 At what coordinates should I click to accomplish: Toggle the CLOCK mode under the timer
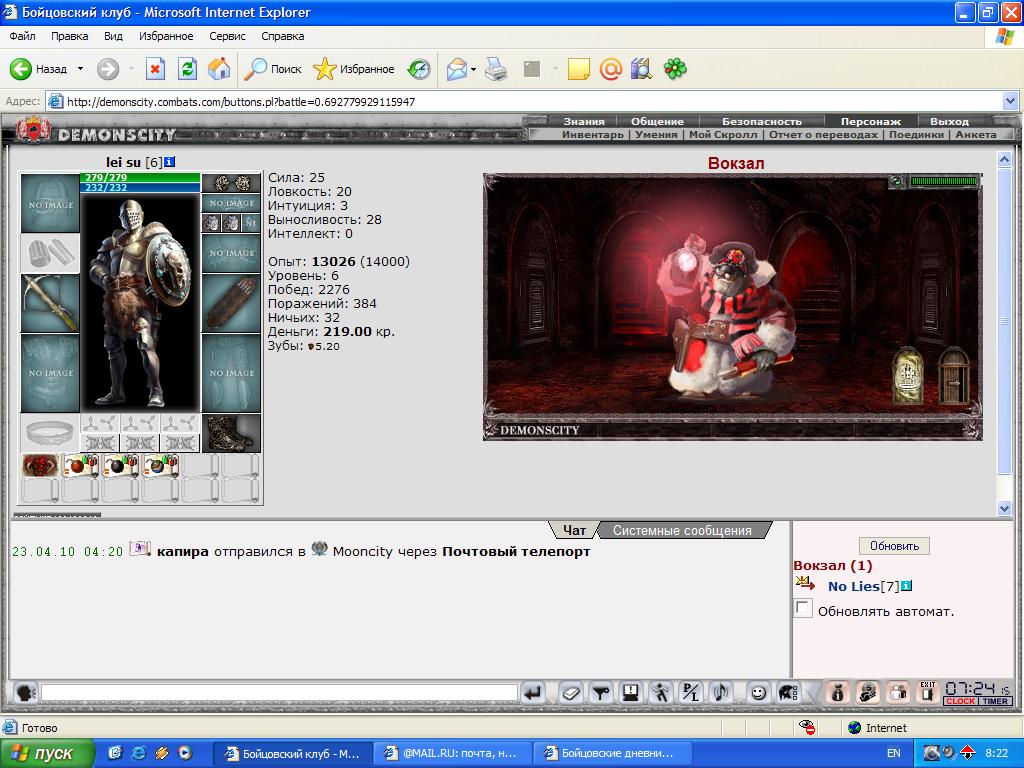click(960, 701)
